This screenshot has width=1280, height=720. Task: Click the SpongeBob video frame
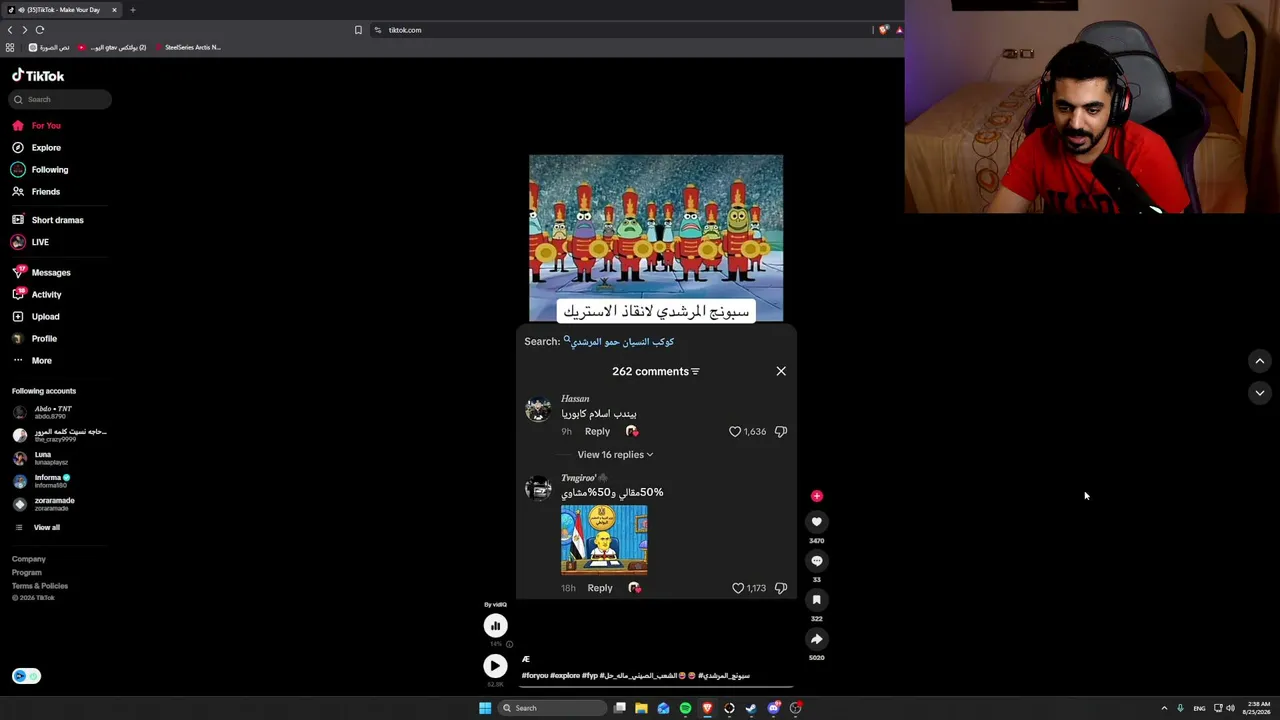[x=656, y=238]
